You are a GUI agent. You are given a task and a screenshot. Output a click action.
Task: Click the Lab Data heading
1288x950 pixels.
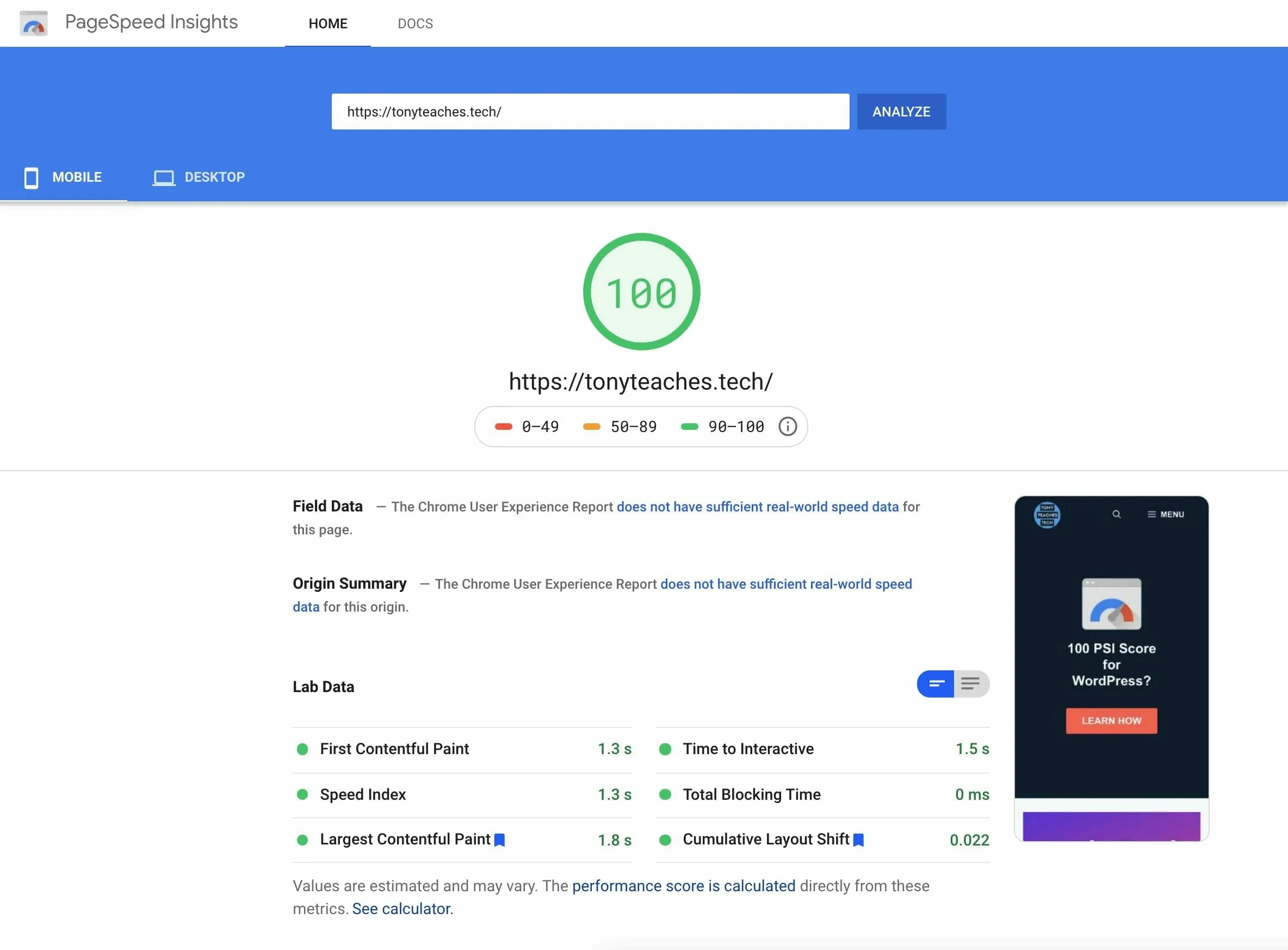click(x=323, y=687)
